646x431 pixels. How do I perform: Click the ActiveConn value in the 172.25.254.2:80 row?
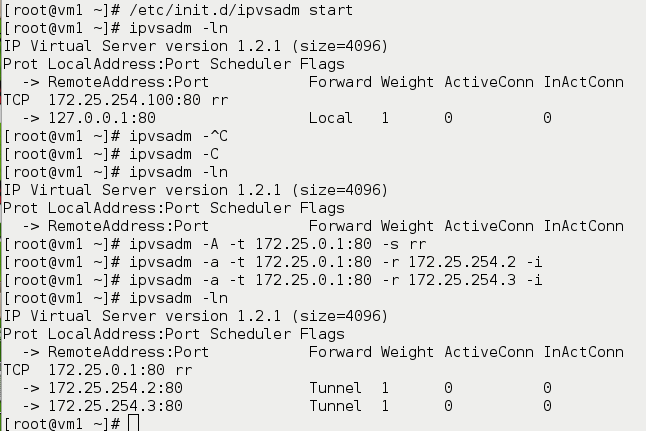click(449, 388)
